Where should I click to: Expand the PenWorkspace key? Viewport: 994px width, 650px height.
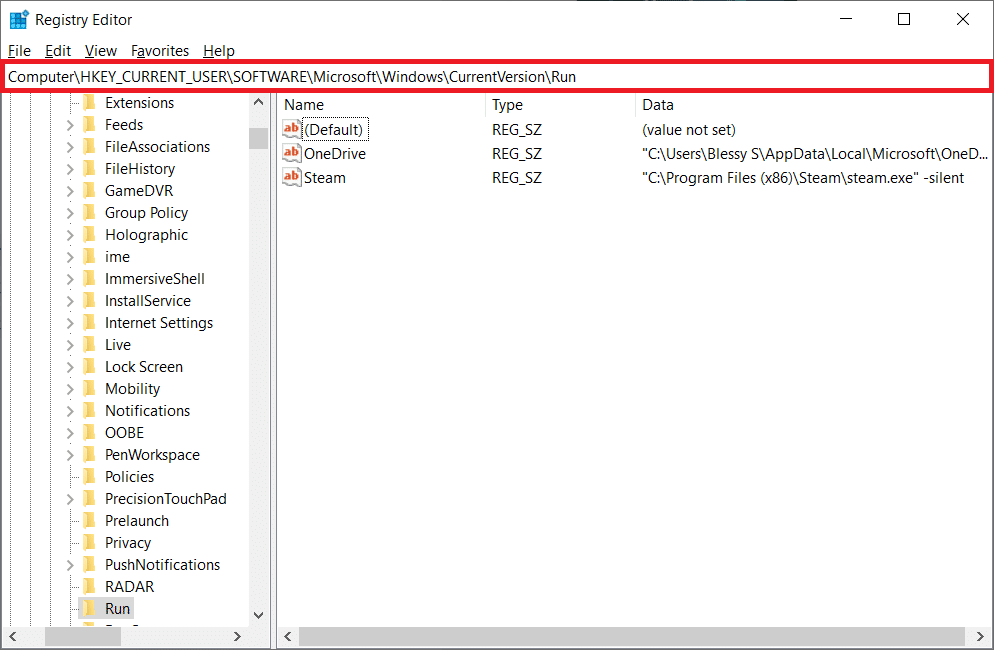pos(70,455)
